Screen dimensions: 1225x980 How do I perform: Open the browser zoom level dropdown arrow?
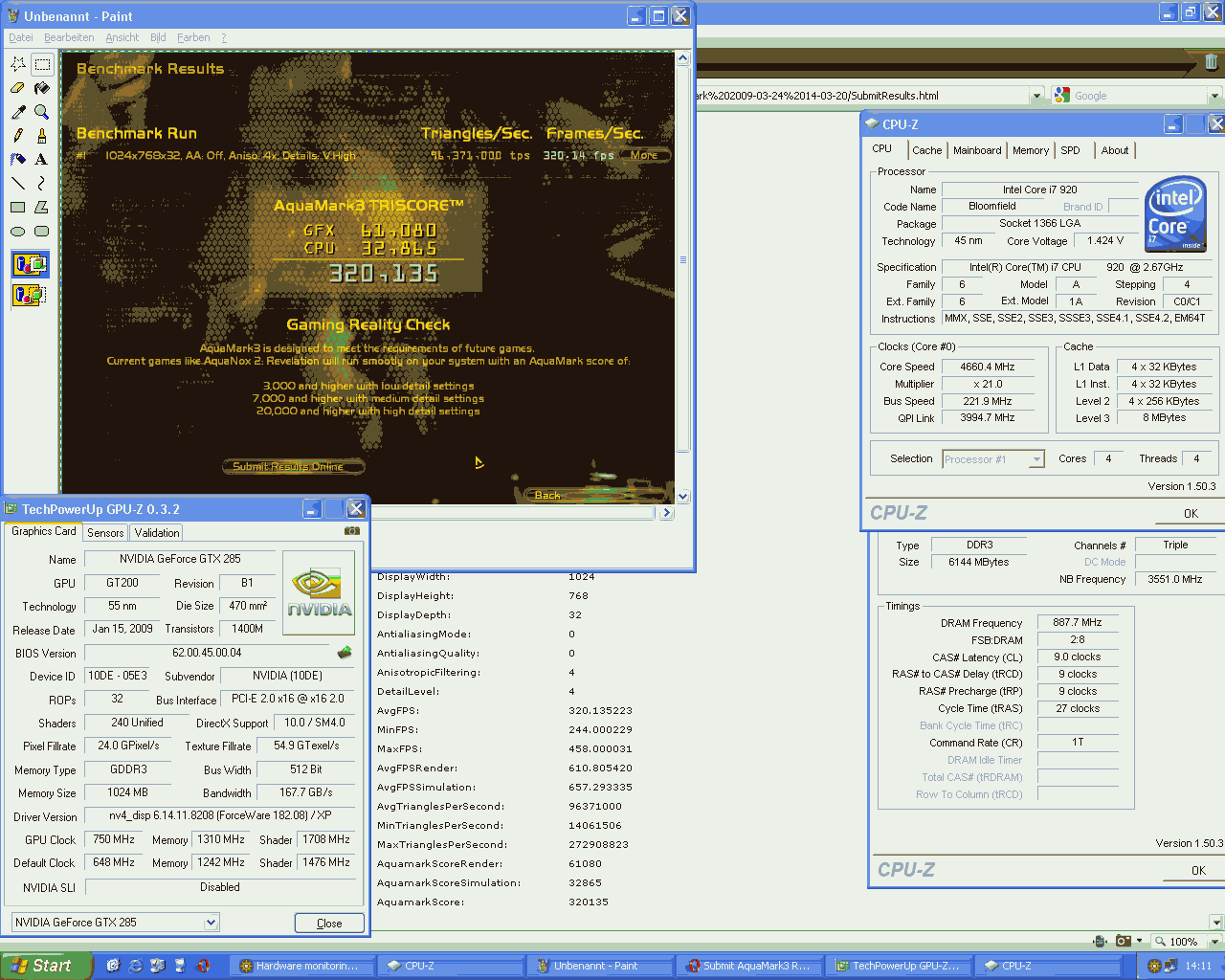[1214, 942]
